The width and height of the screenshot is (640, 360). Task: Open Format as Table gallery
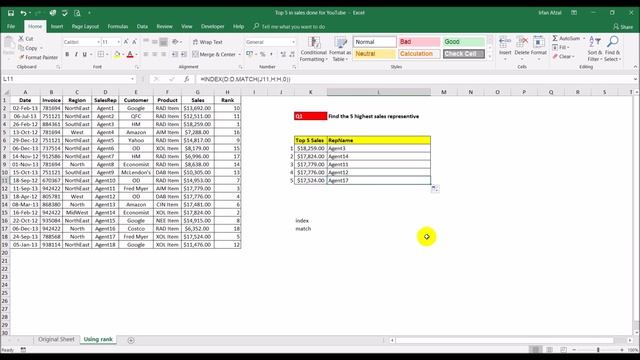[x=340, y=49]
